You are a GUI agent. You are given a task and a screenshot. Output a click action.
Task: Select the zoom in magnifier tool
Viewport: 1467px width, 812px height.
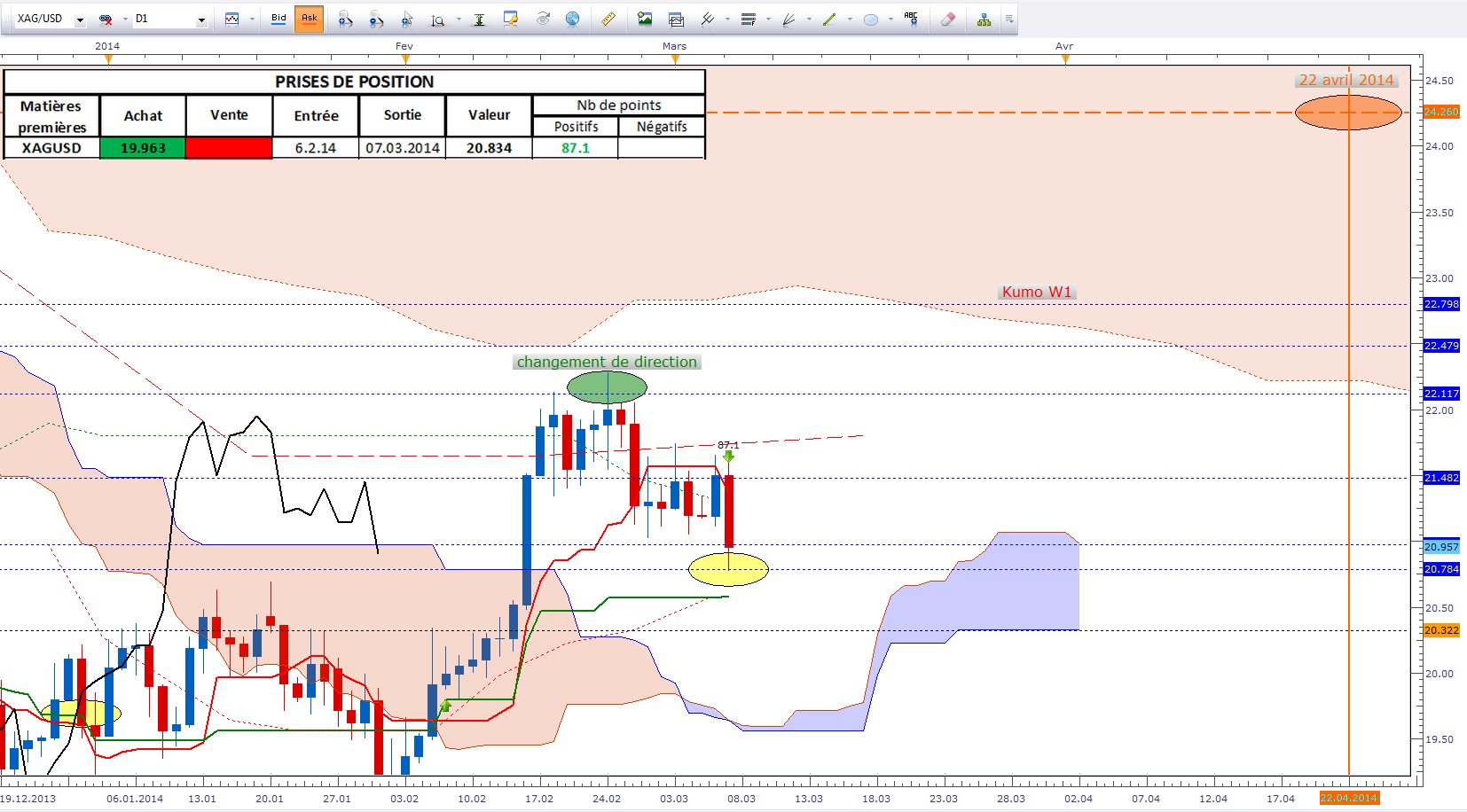[x=345, y=20]
